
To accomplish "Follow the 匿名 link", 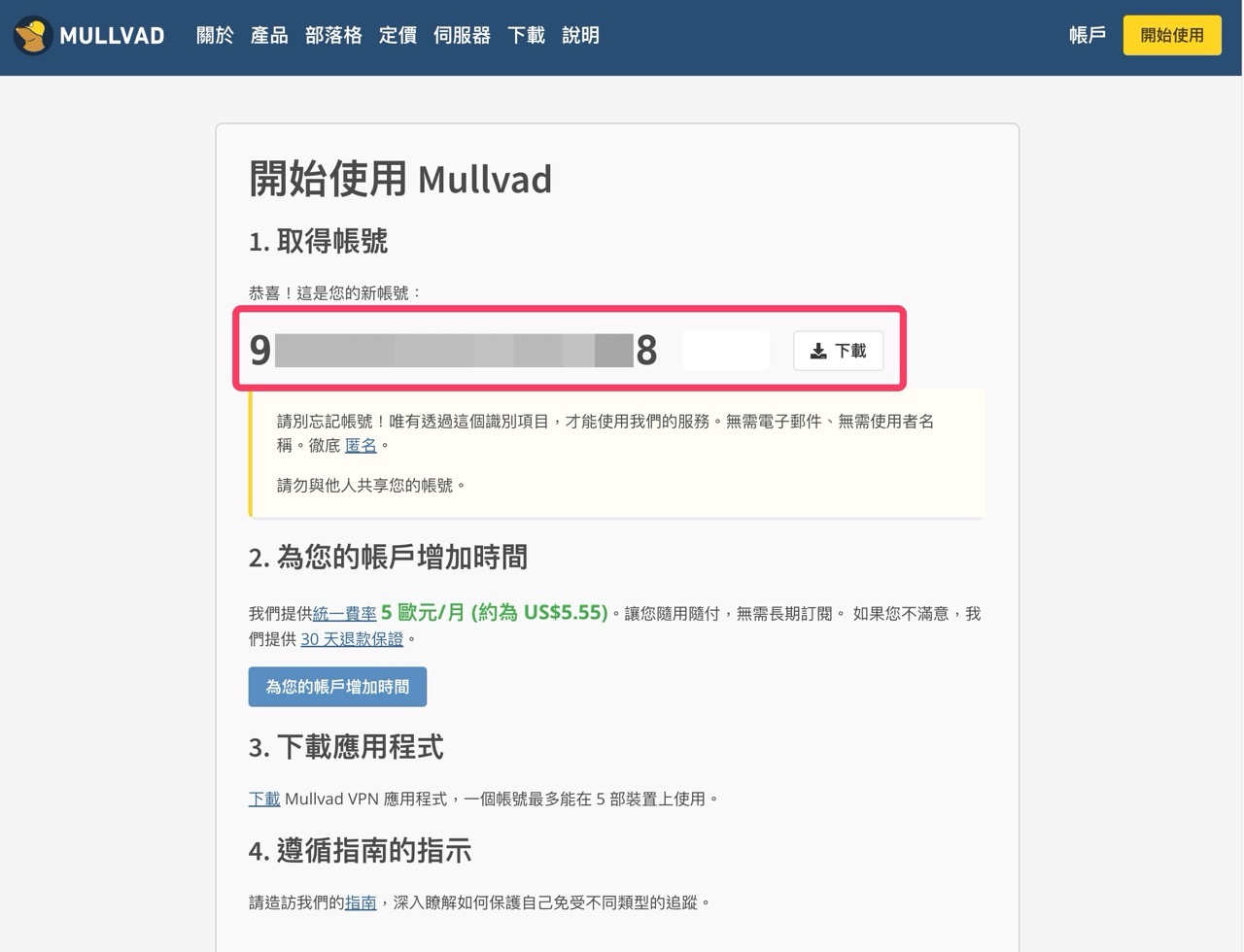I will [x=361, y=446].
